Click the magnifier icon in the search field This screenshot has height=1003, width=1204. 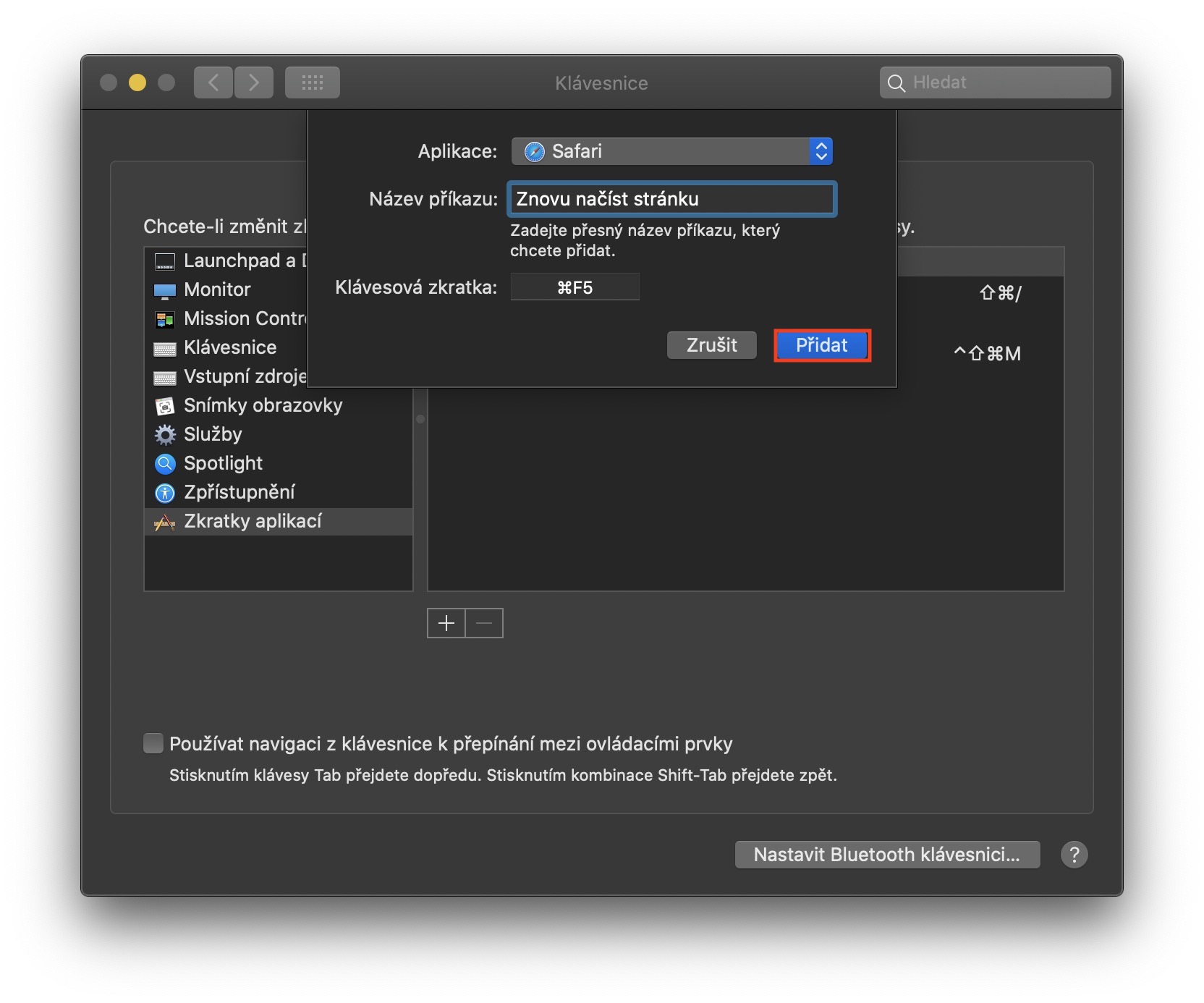tap(896, 83)
